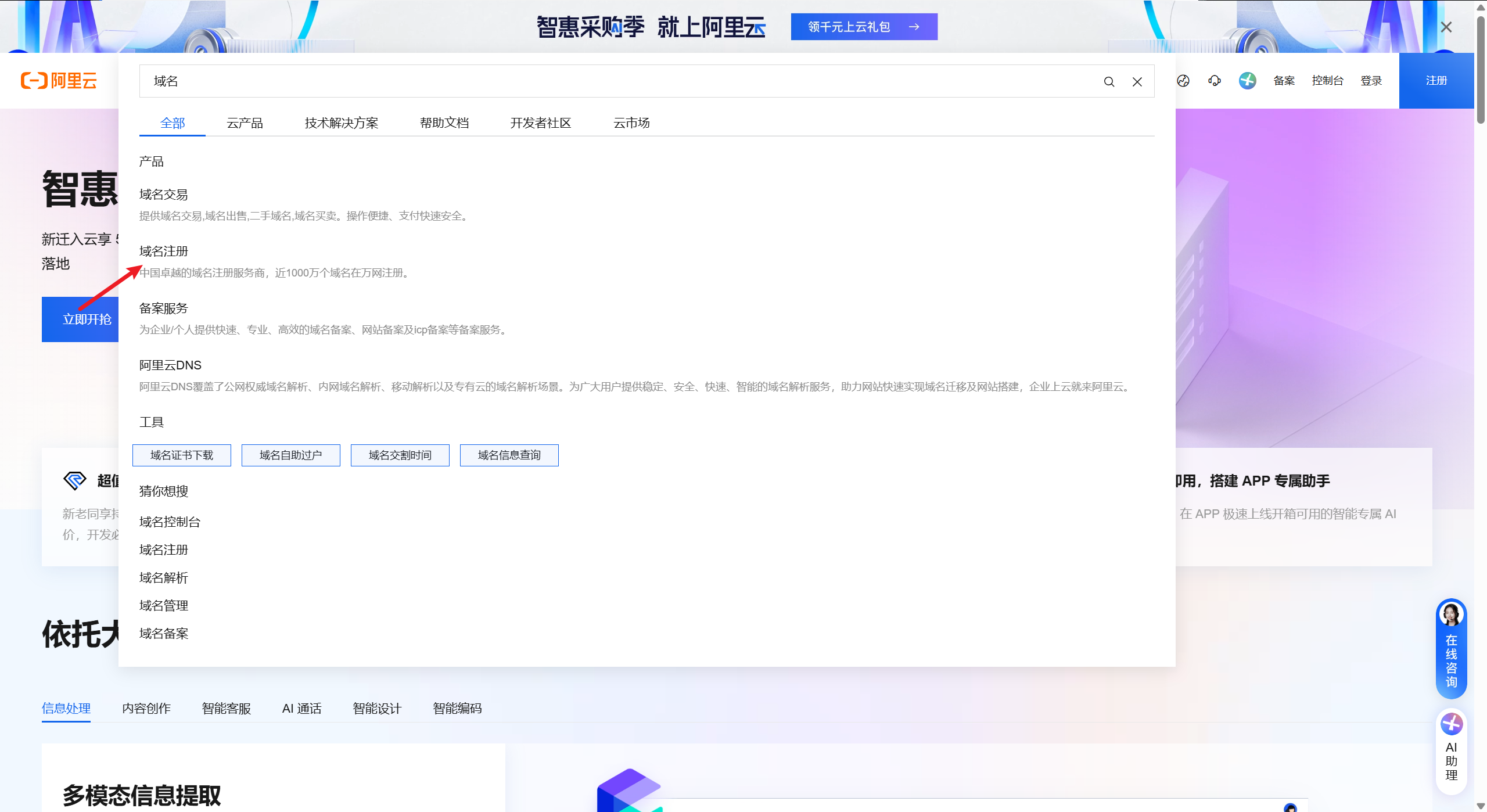Viewport: 1487px width, 812px height.
Task: Click the 域名信息查询 tool button
Action: tap(509, 455)
